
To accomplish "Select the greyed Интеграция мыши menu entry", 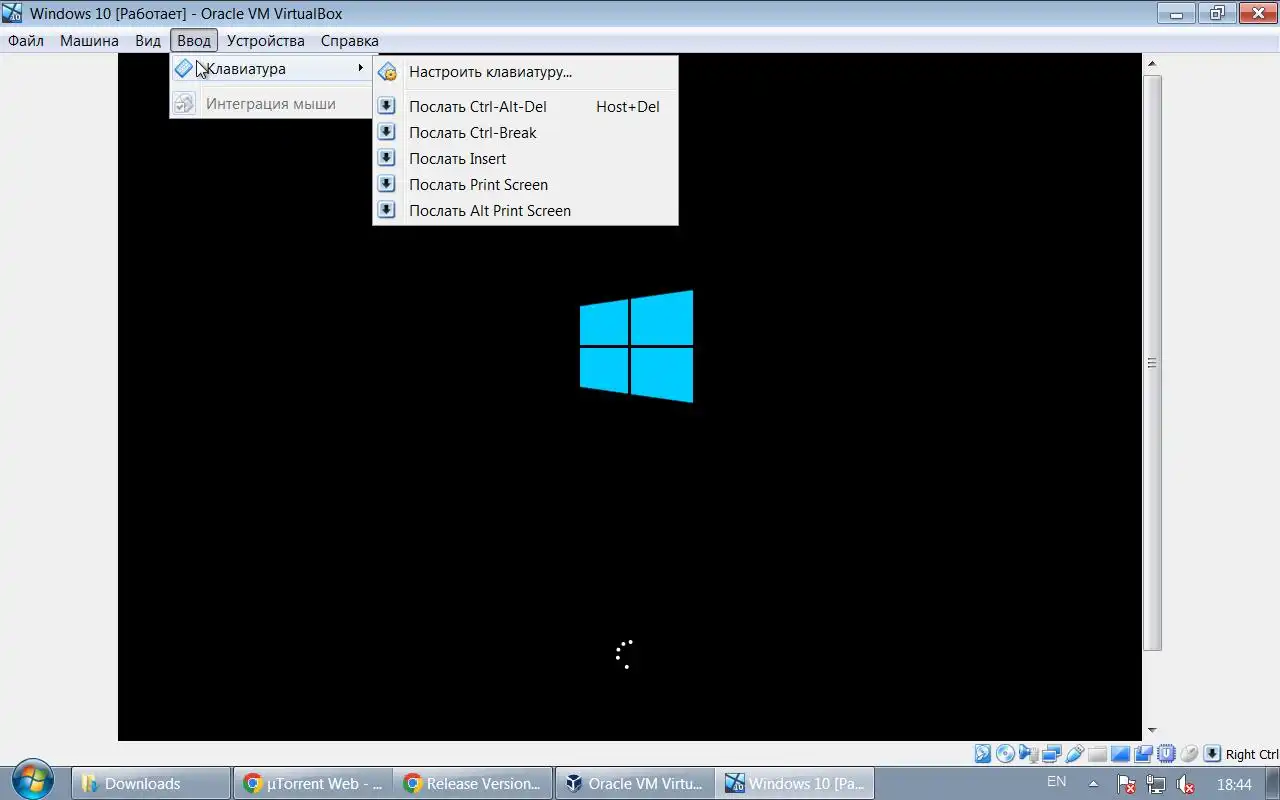I will click(x=270, y=104).
